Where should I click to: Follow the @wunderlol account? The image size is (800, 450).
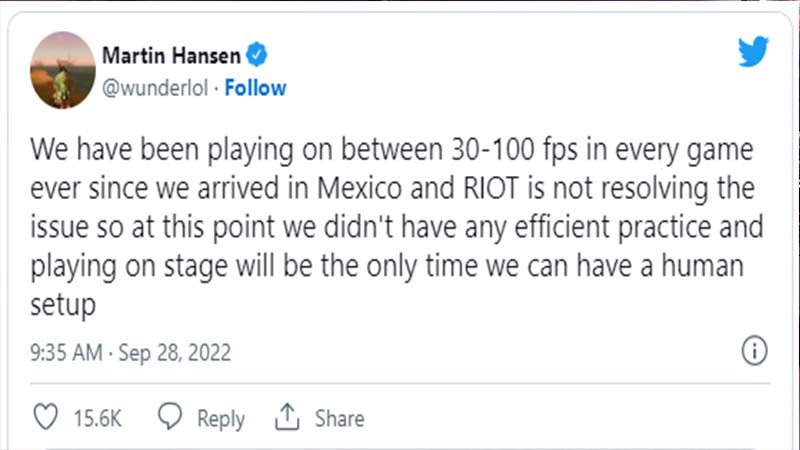[x=256, y=88]
